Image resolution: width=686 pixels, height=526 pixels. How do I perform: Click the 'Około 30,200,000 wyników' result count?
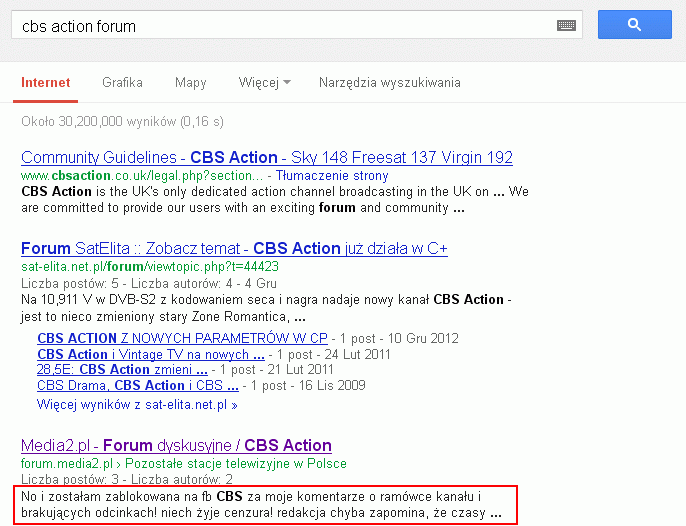[x=122, y=121]
